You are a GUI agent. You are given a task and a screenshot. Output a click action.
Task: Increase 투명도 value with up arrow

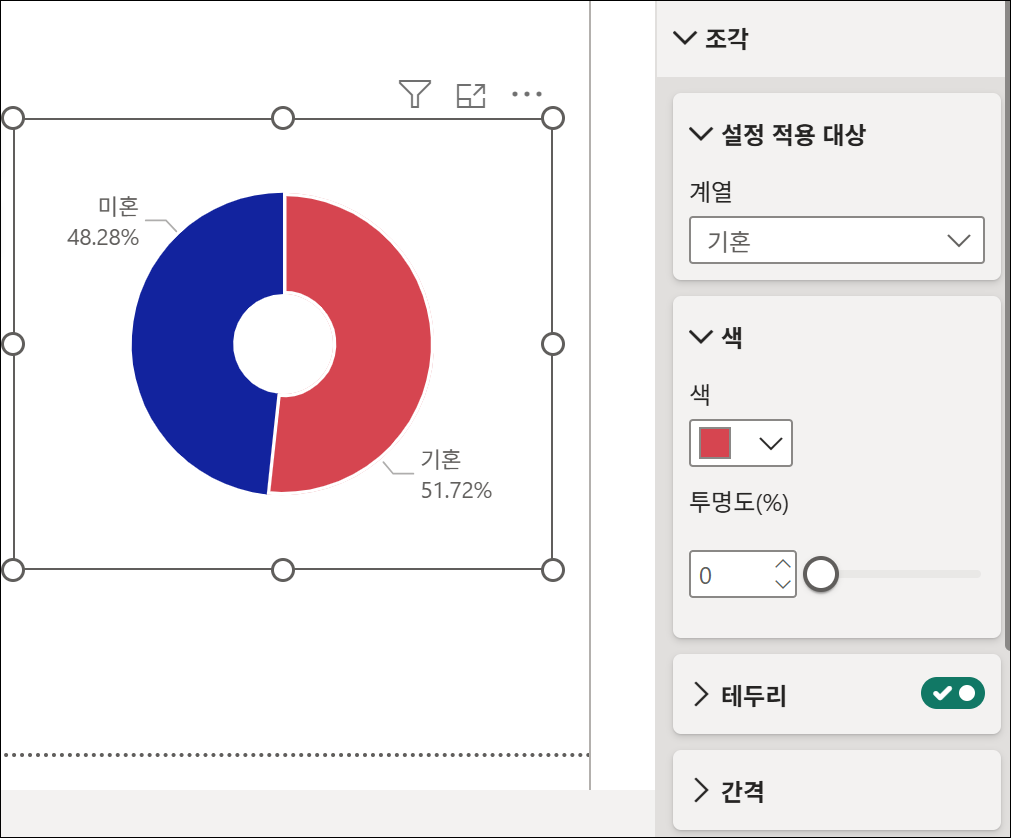[x=783, y=564]
